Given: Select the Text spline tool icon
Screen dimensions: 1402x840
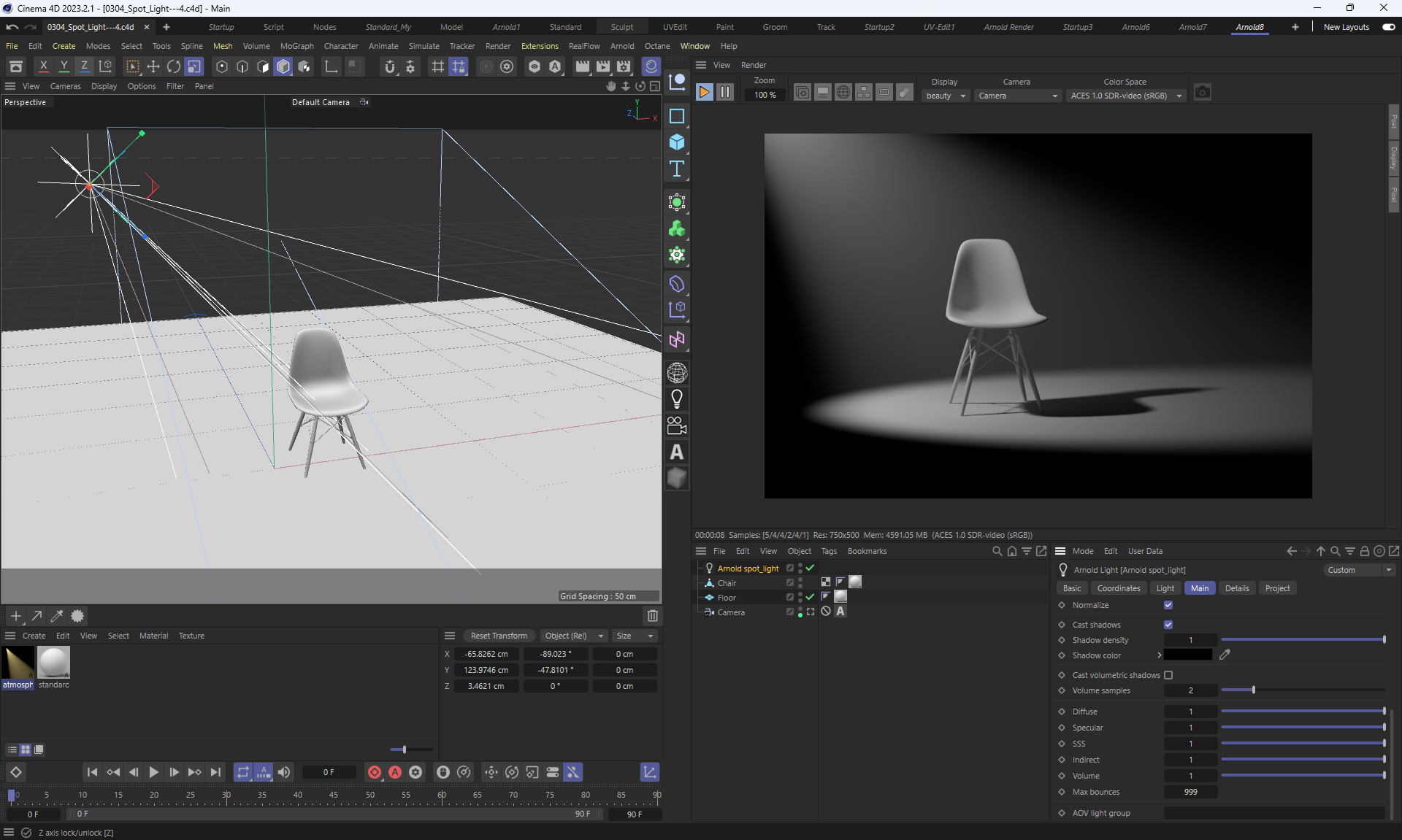Looking at the screenshot, I should 677,169.
